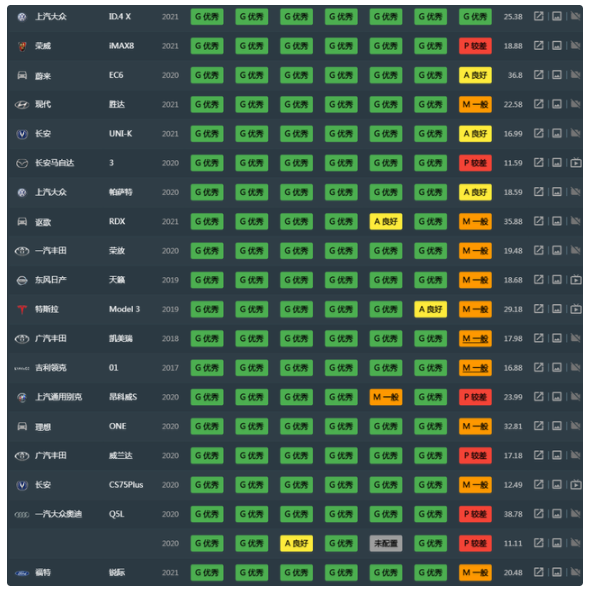The image size is (597, 590).
Task: Click price value 29.18
Action: tap(513, 309)
